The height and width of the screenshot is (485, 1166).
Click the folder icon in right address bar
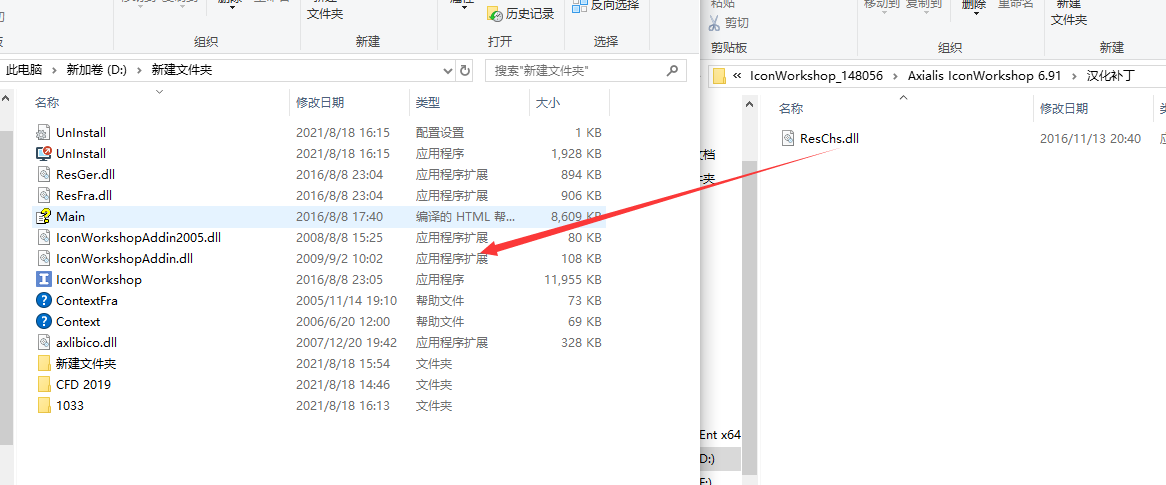point(718,75)
